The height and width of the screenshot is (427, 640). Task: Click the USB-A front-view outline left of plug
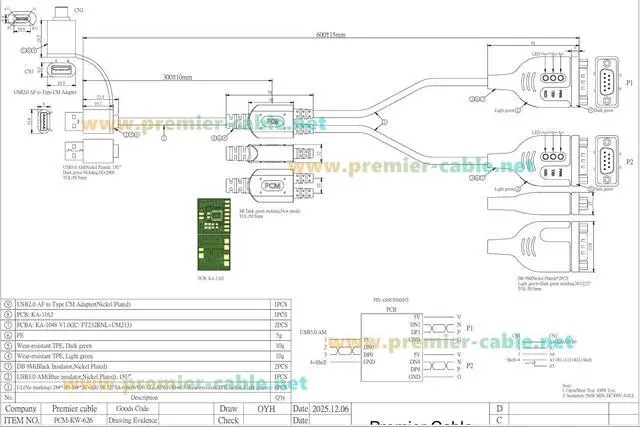point(42,121)
